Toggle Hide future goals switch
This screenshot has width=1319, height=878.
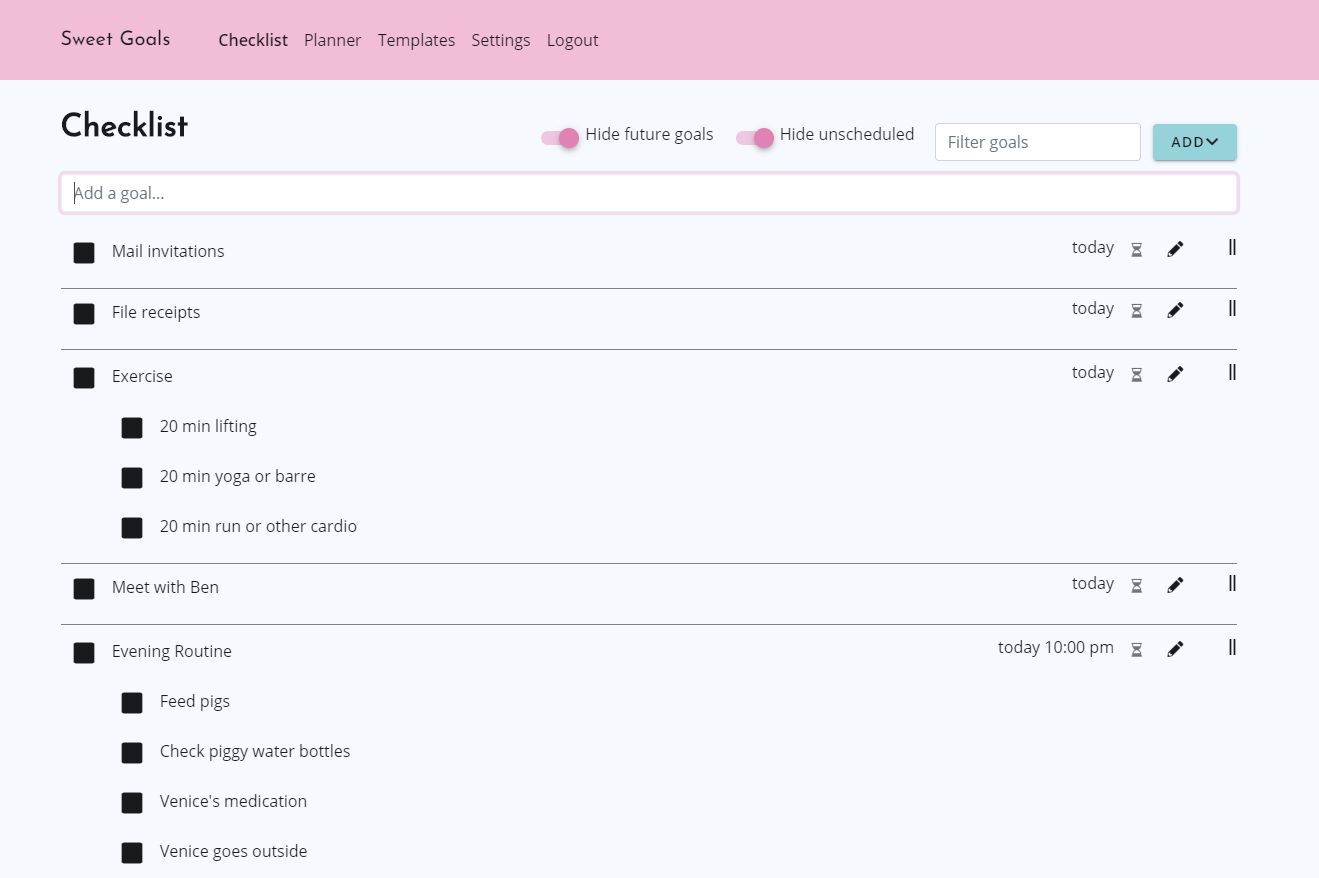[x=560, y=137]
